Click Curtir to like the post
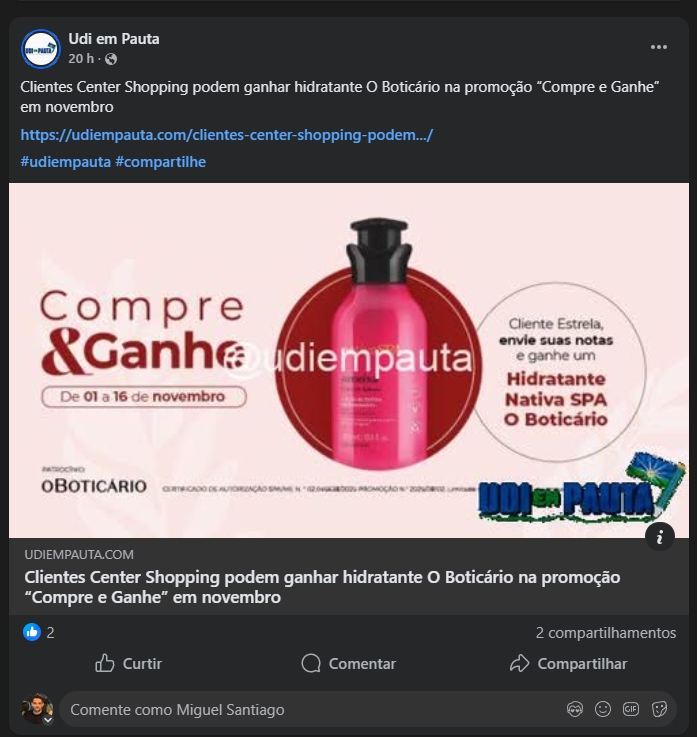Viewport: 697px width, 737px height. pos(128,664)
